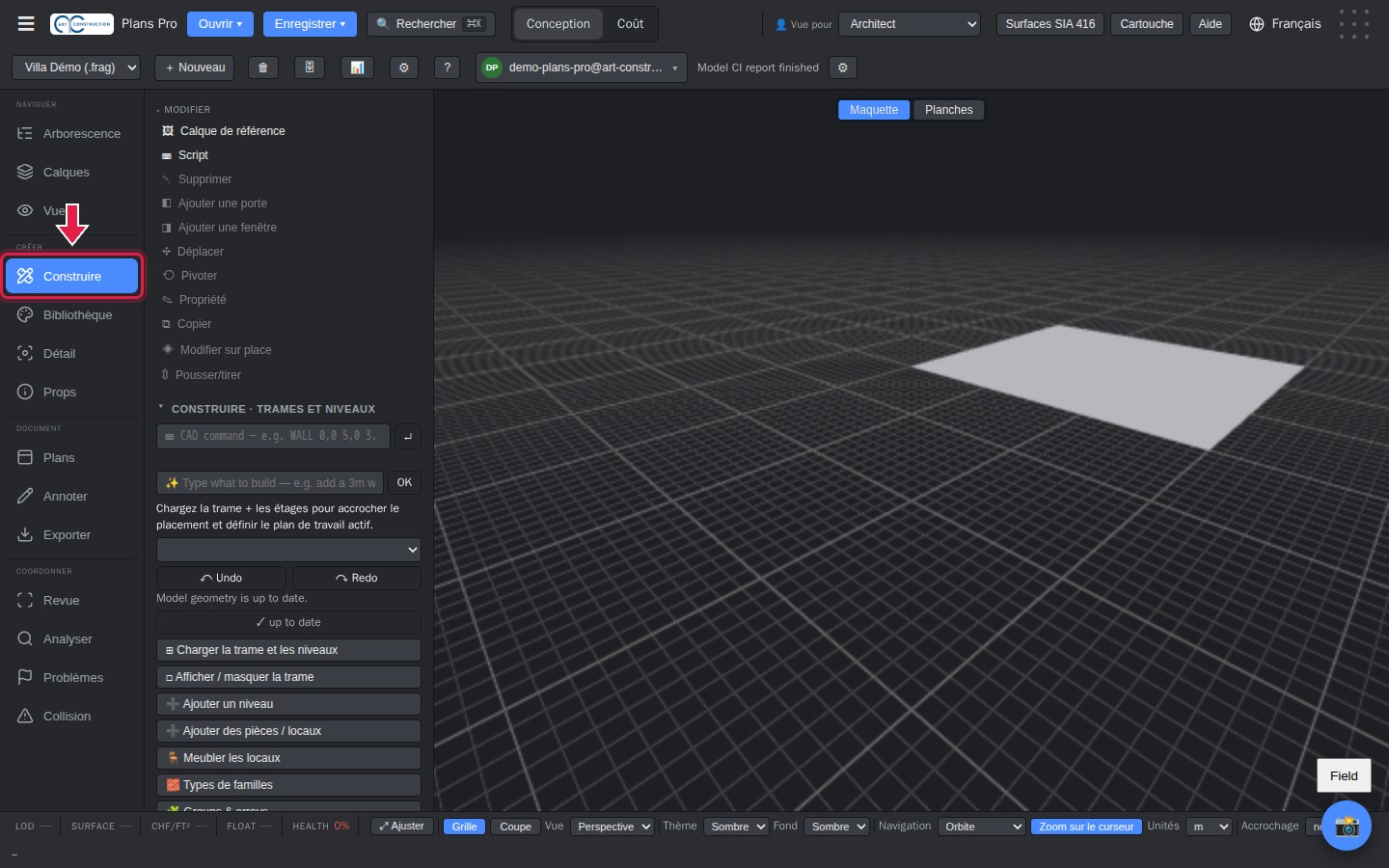Toggle Zoom sur le curseur

point(1086,827)
